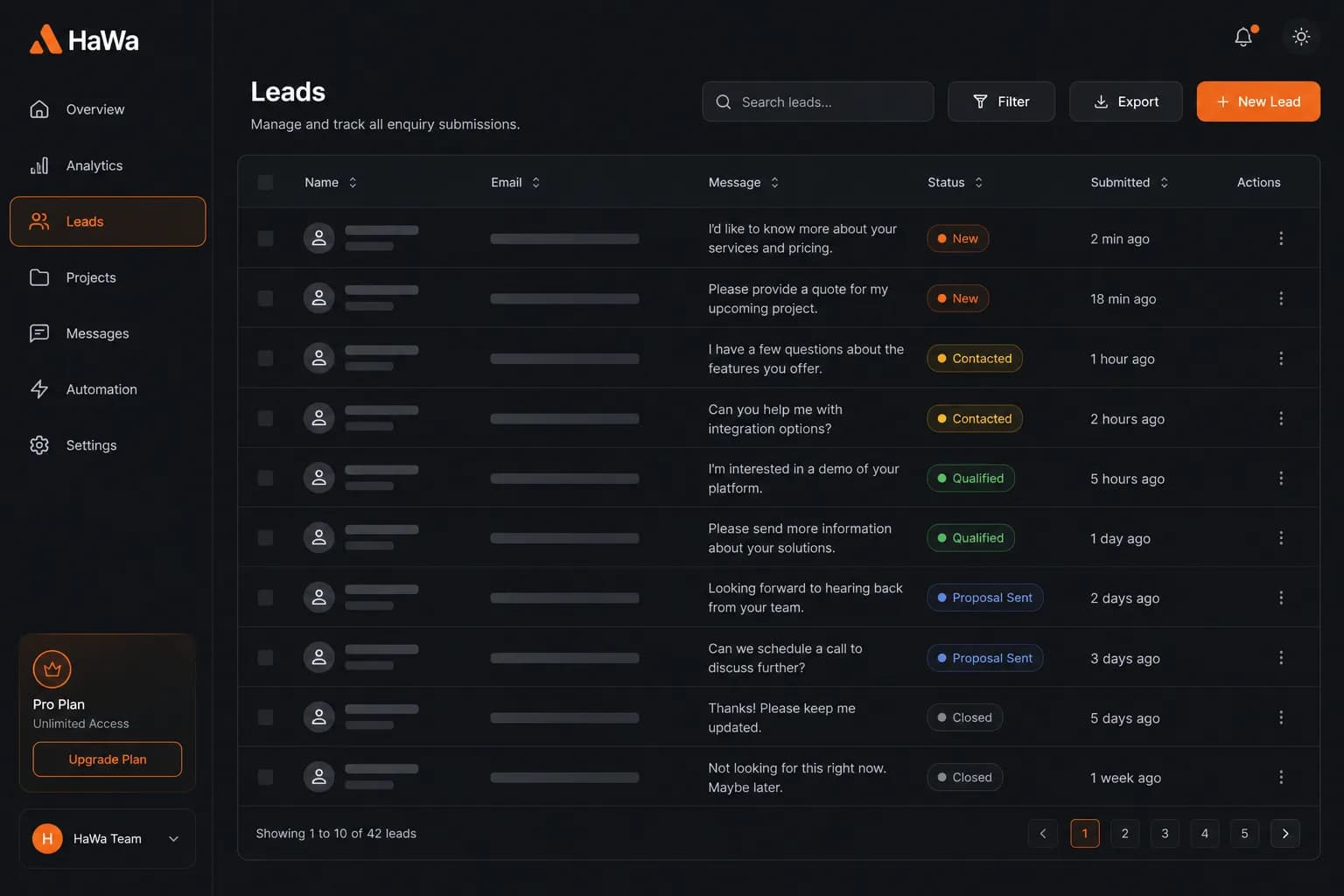Click the Upgrade Plan button
Screen dimensions: 1344x896
click(x=108, y=759)
